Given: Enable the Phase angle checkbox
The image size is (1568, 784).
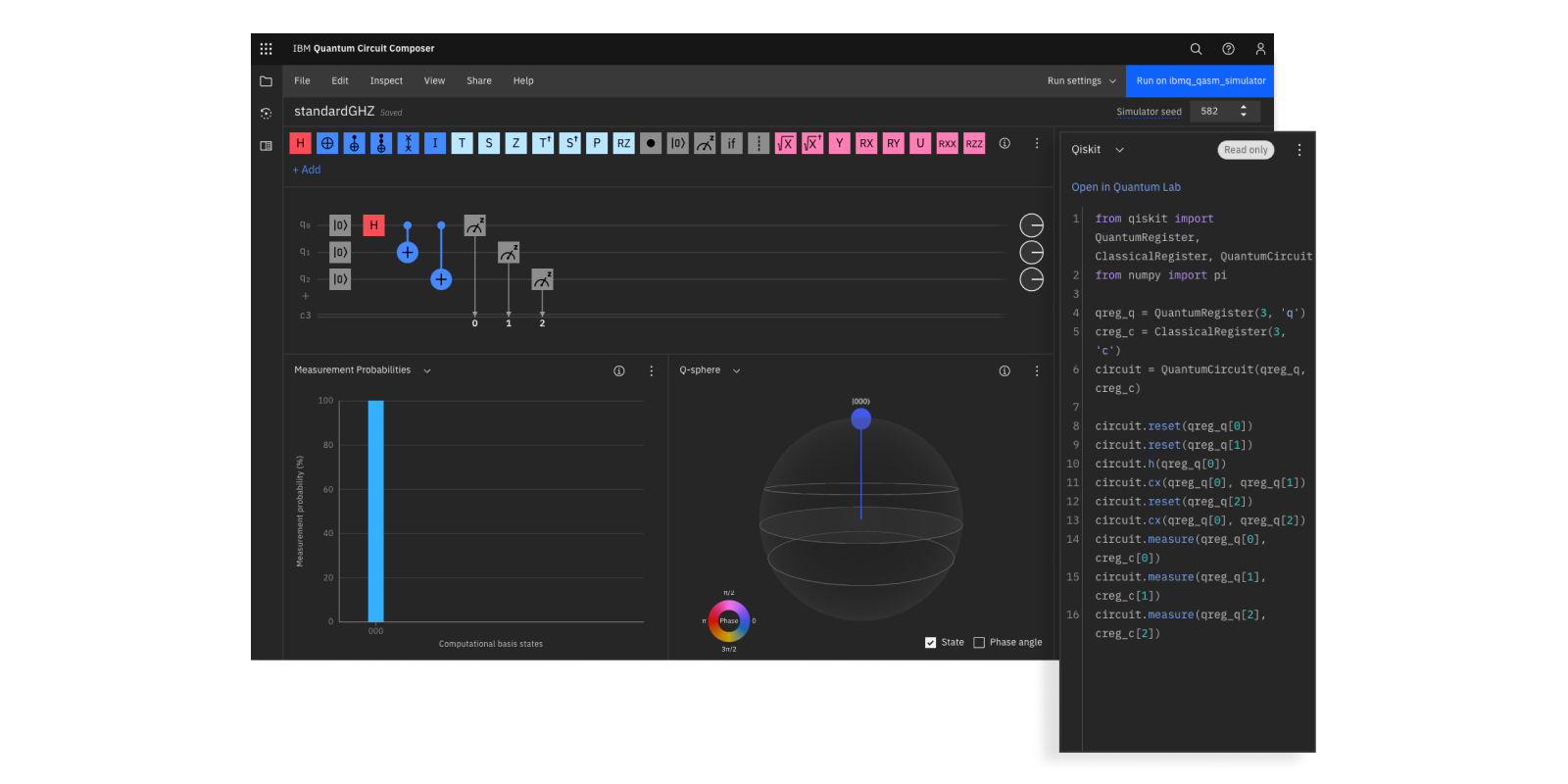Looking at the screenshot, I should 979,643.
